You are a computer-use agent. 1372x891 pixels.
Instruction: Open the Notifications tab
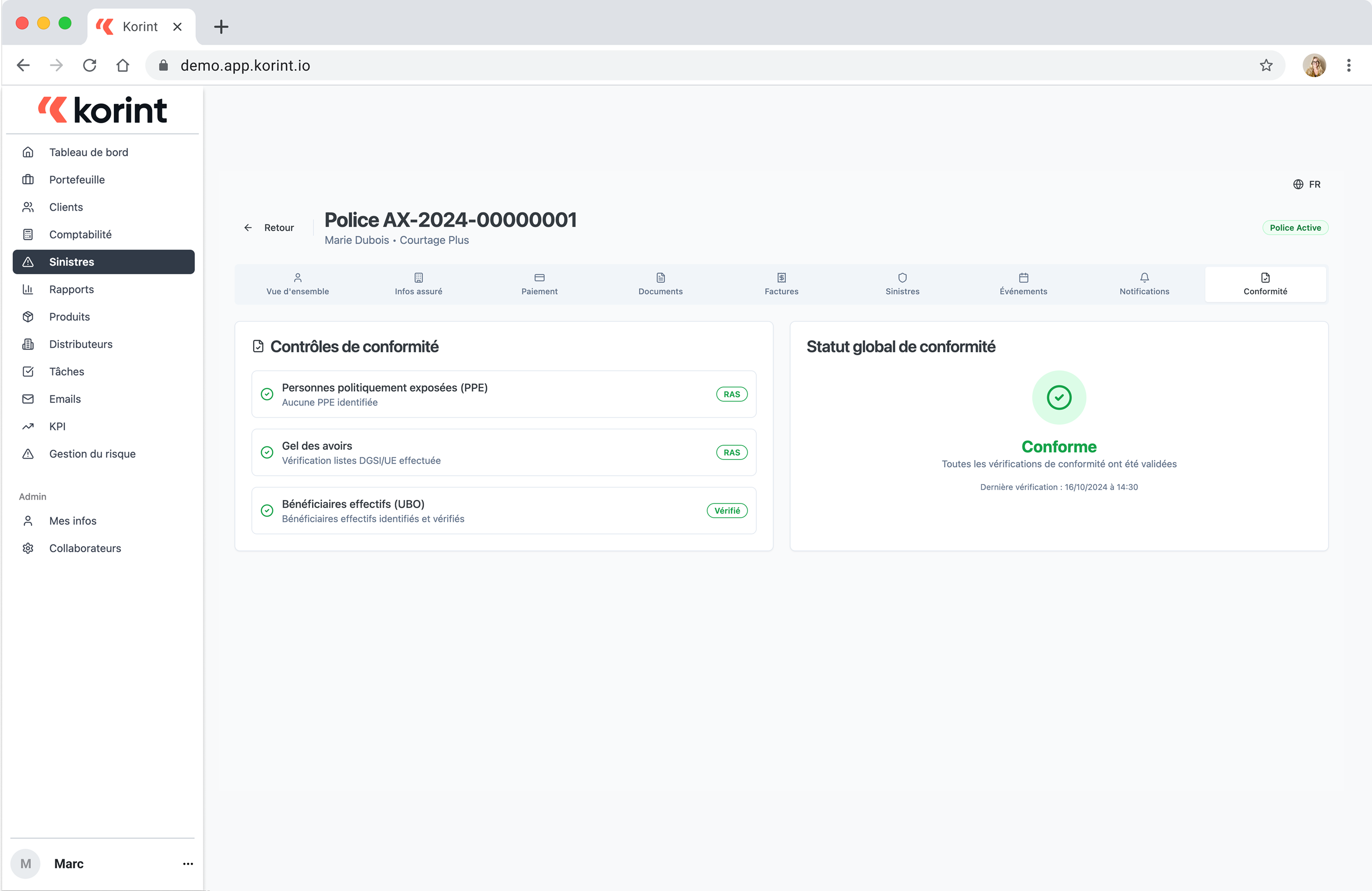(x=1144, y=284)
